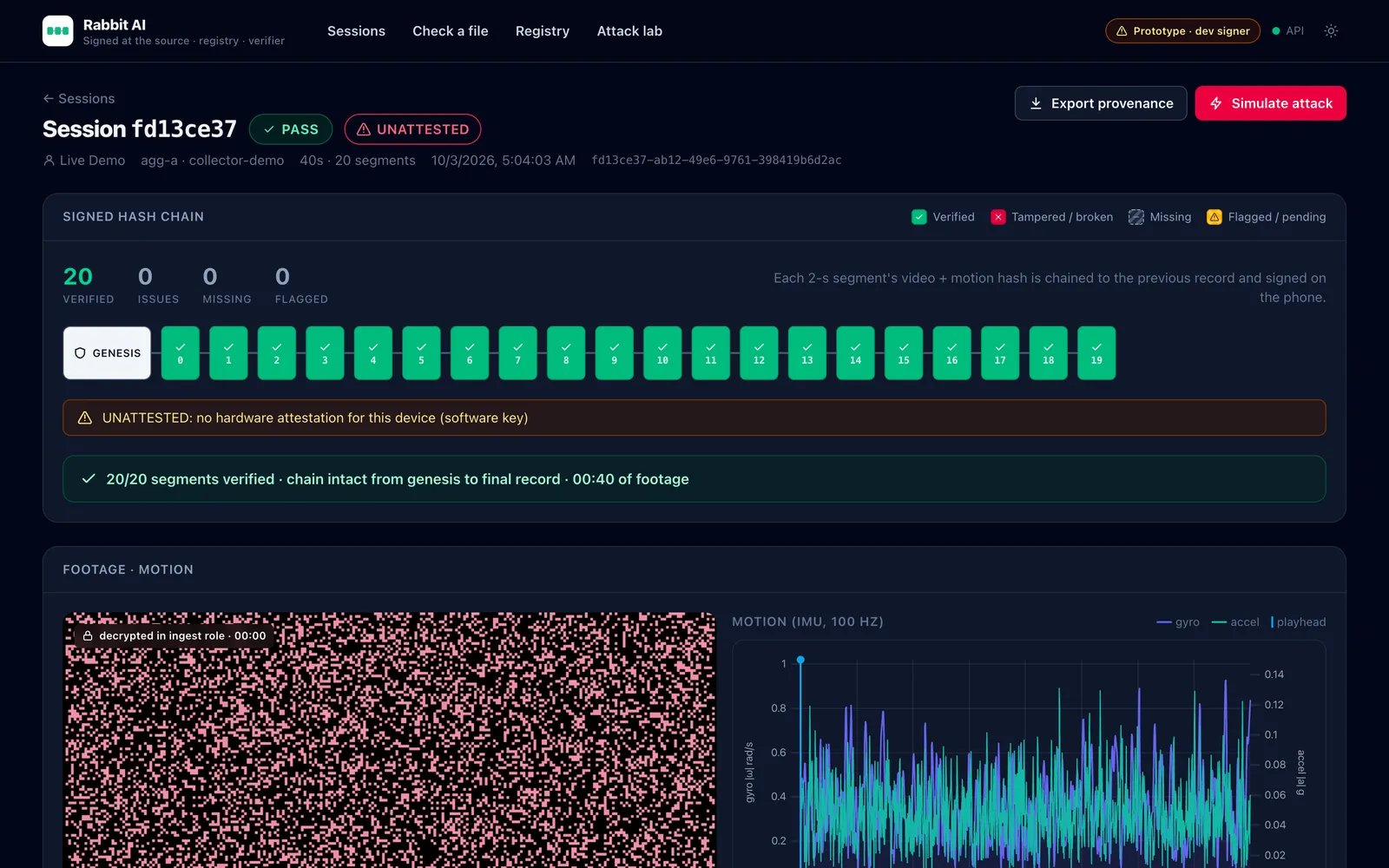The image size is (1389, 868).
Task: Select verified segment 17 block
Action: (x=1000, y=353)
